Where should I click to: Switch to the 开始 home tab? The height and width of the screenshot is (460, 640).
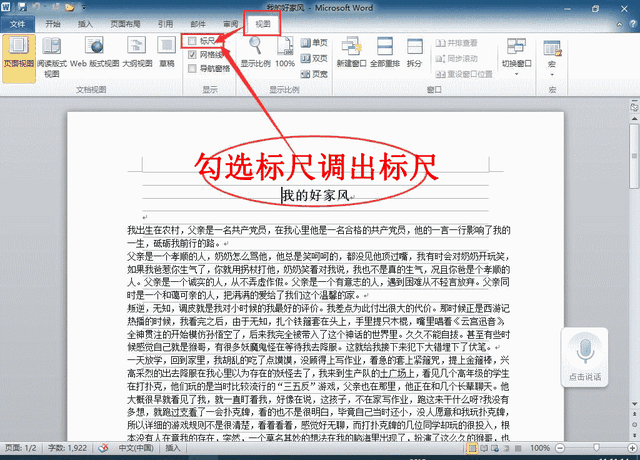53,24
